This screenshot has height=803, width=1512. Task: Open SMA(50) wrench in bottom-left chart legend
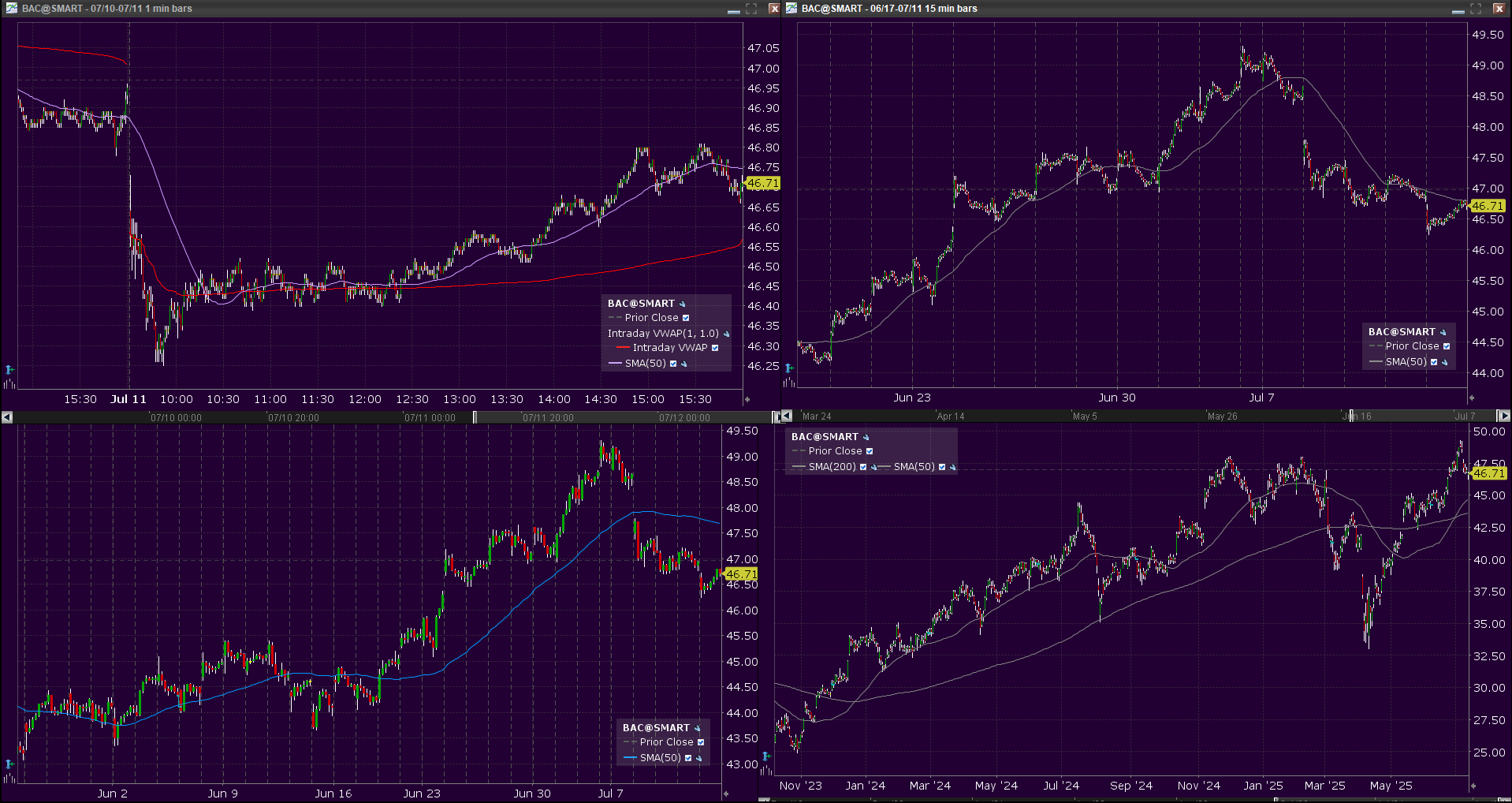(699, 759)
